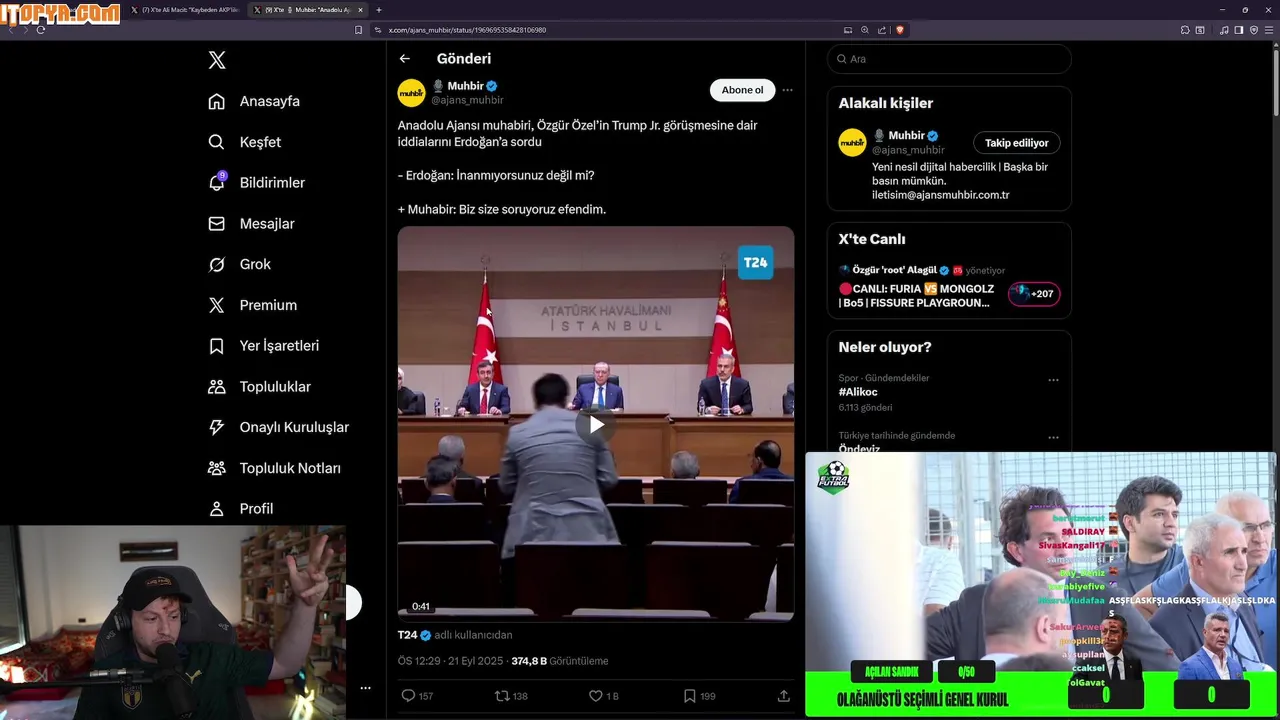1280x720 pixels.
Task: Click the zoom magnifier icon in address bar
Action: pyautogui.click(x=865, y=30)
